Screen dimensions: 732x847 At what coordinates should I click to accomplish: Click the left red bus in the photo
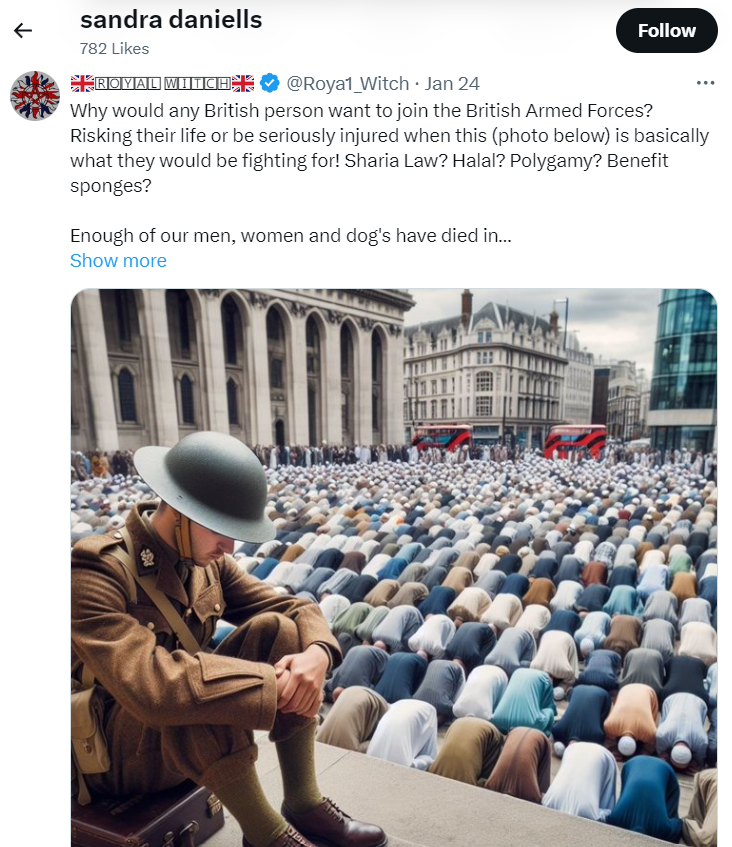point(442,438)
